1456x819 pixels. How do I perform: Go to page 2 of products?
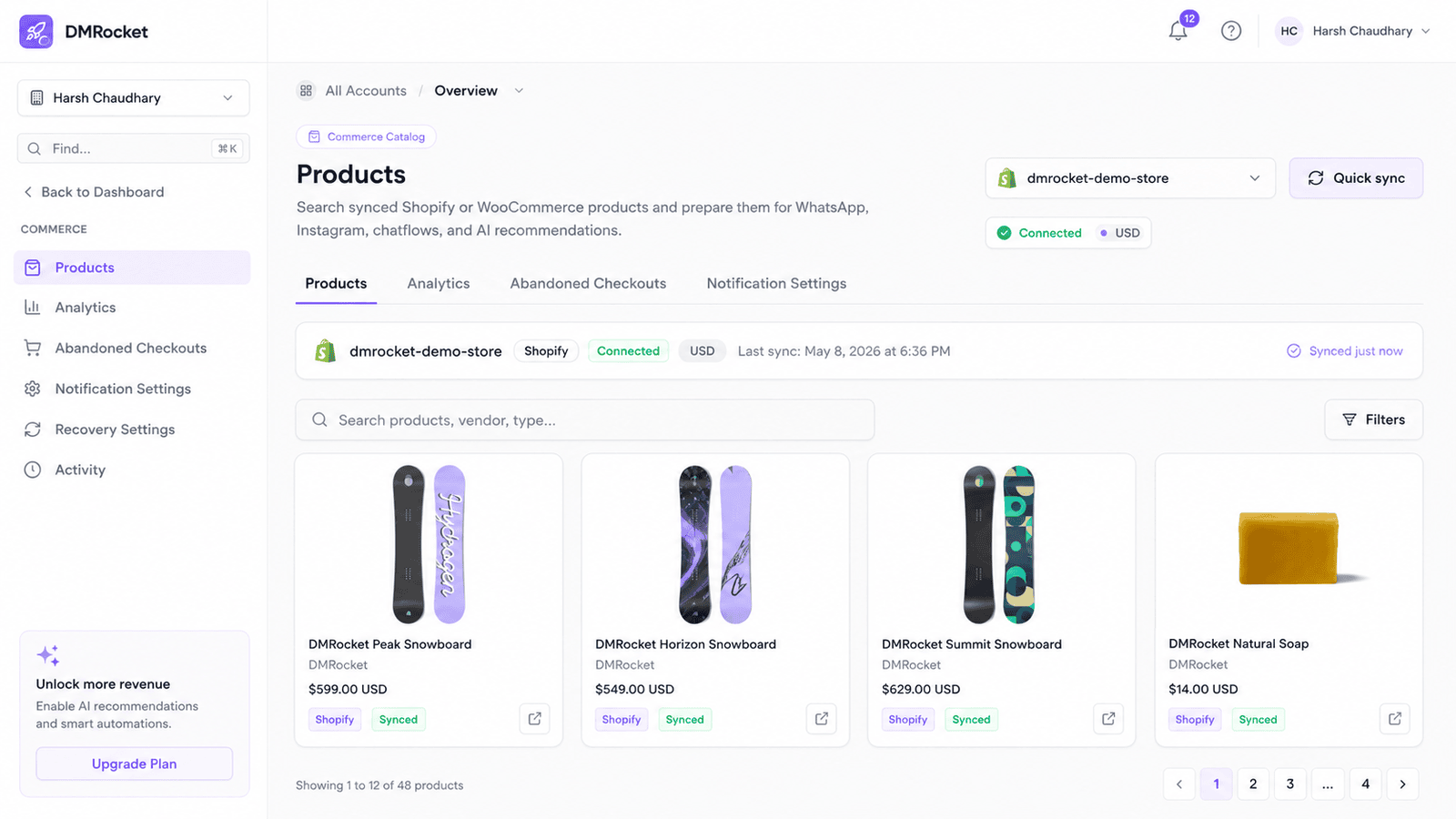[1253, 784]
